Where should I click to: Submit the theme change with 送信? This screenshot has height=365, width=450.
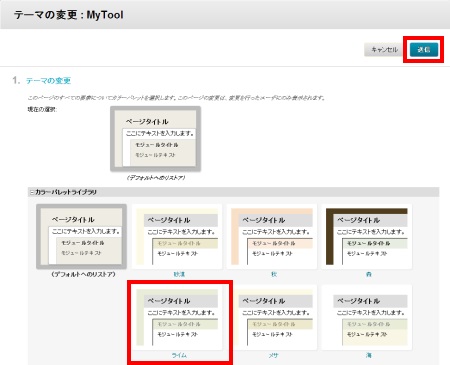pyautogui.click(x=424, y=50)
